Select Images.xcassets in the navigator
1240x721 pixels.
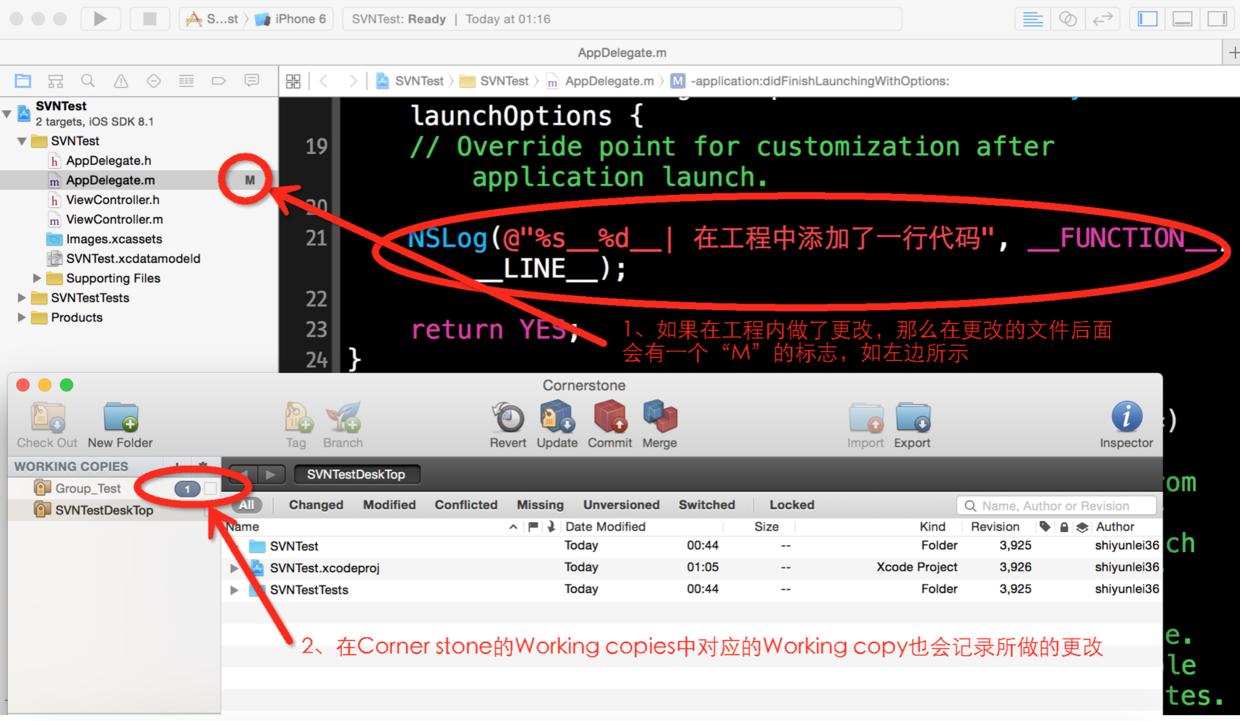point(113,239)
